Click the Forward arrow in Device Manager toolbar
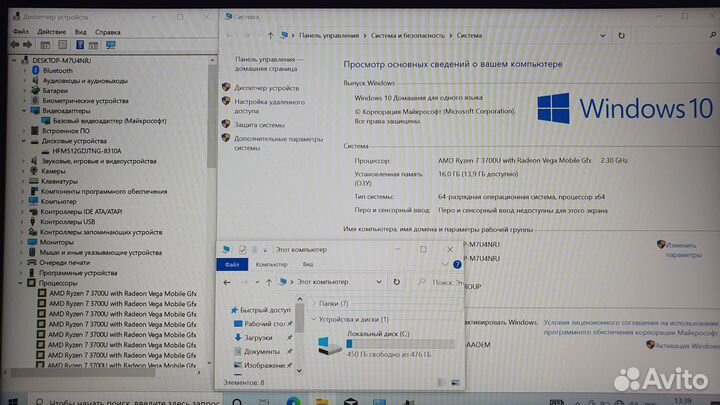 pyautogui.click(x=28, y=45)
